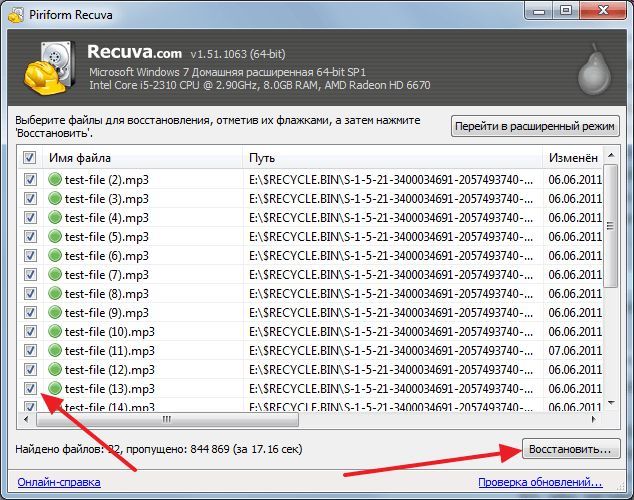Click the path cell of test-file (7).mp3
The height and width of the screenshot is (500, 634).
coord(391,274)
